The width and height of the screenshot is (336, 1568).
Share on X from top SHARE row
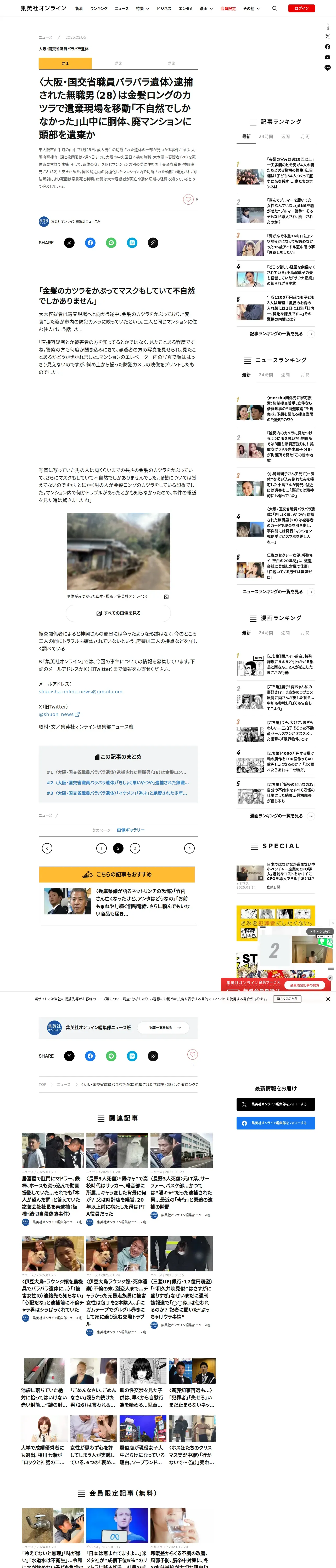pos(70,243)
